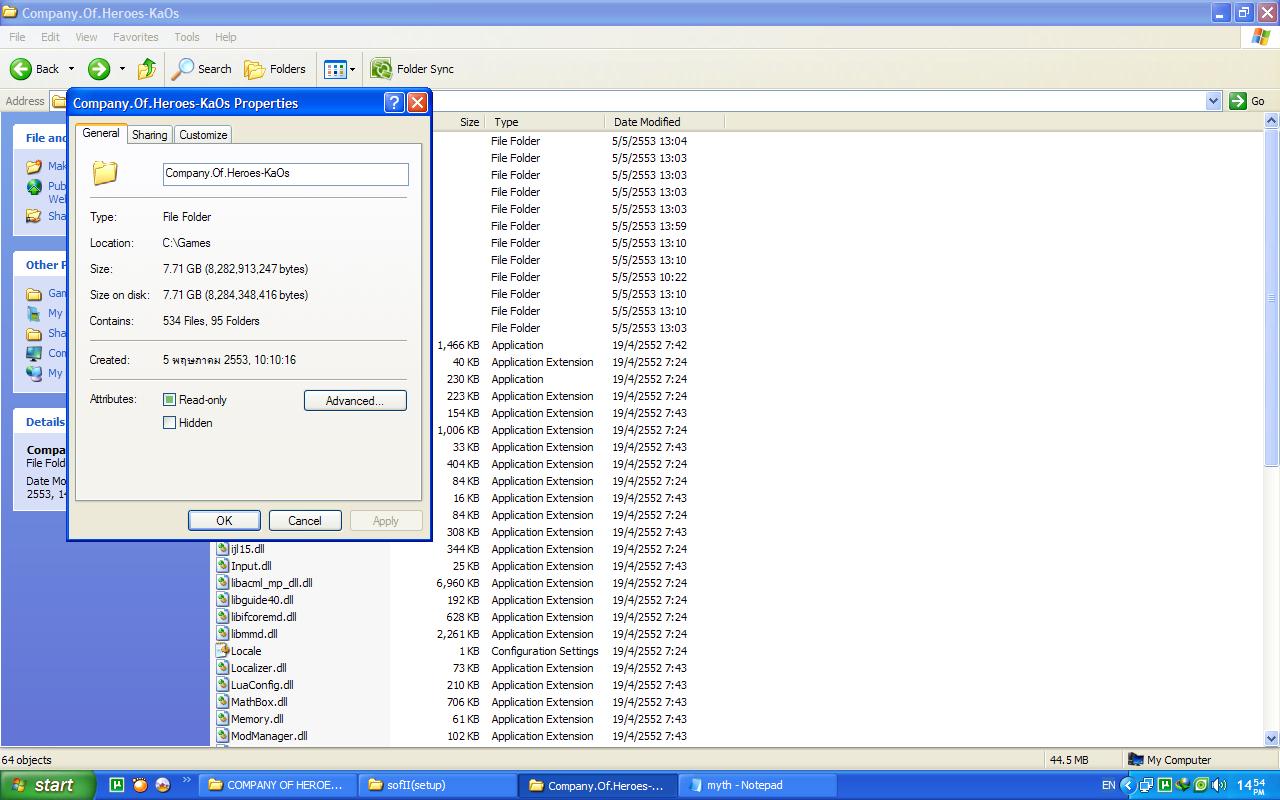Screen dimensions: 1280x800
Task: Show hidden system tray icons
Action: tap(1127, 785)
